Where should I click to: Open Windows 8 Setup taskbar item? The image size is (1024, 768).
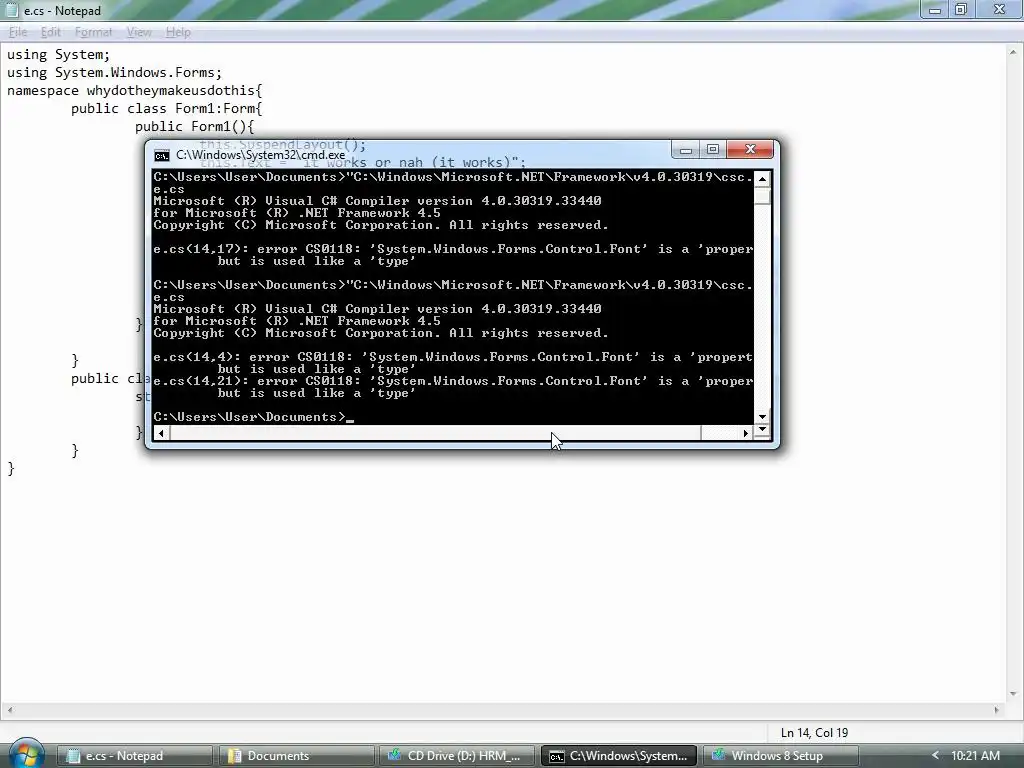(780, 756)
